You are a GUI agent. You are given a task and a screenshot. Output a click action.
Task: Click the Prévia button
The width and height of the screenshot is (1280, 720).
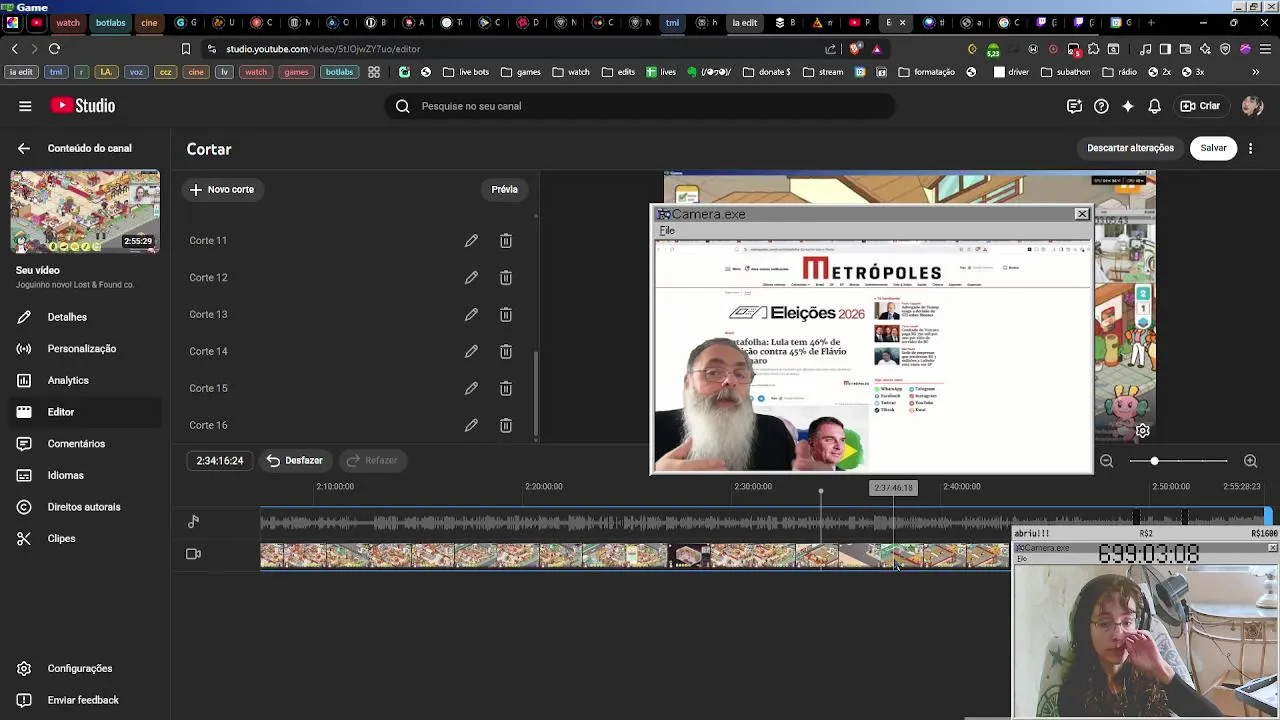[504, 190]
